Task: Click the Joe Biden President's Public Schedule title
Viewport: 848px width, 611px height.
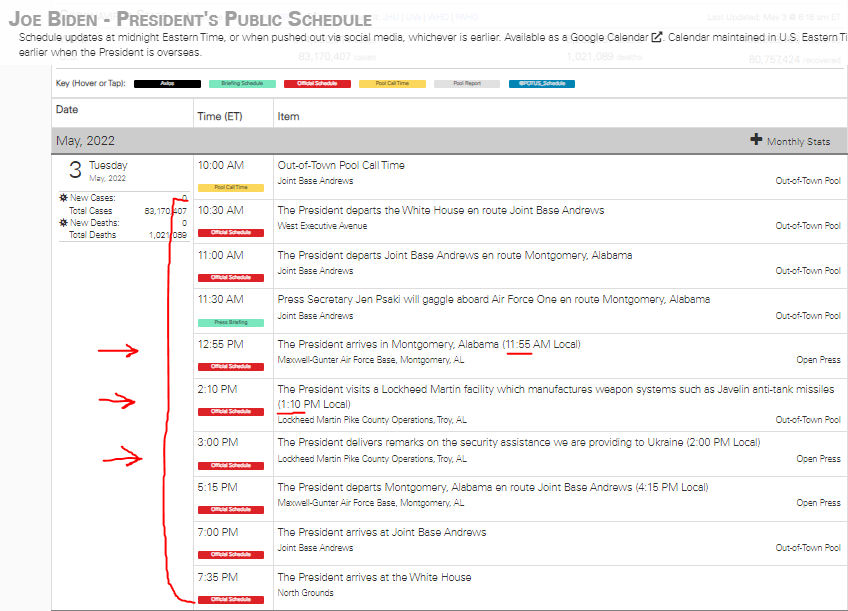Action: 190,19
